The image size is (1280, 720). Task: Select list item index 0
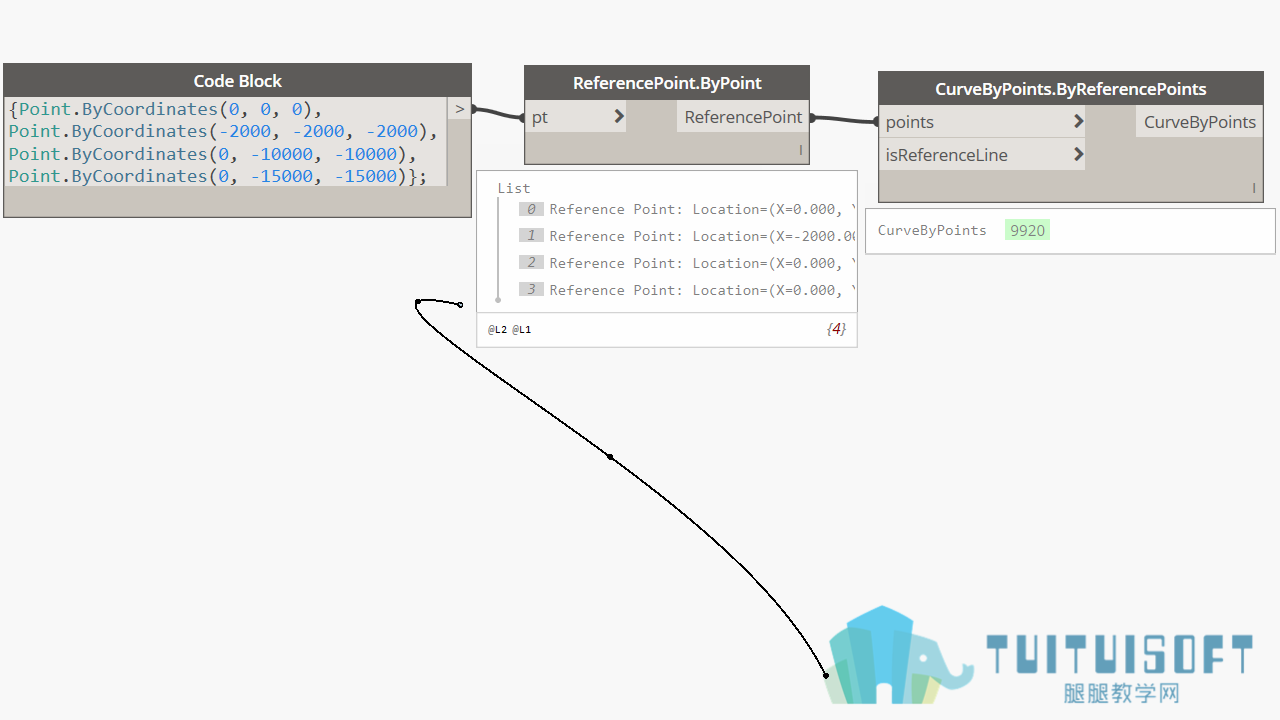click(x=531, y=209)
